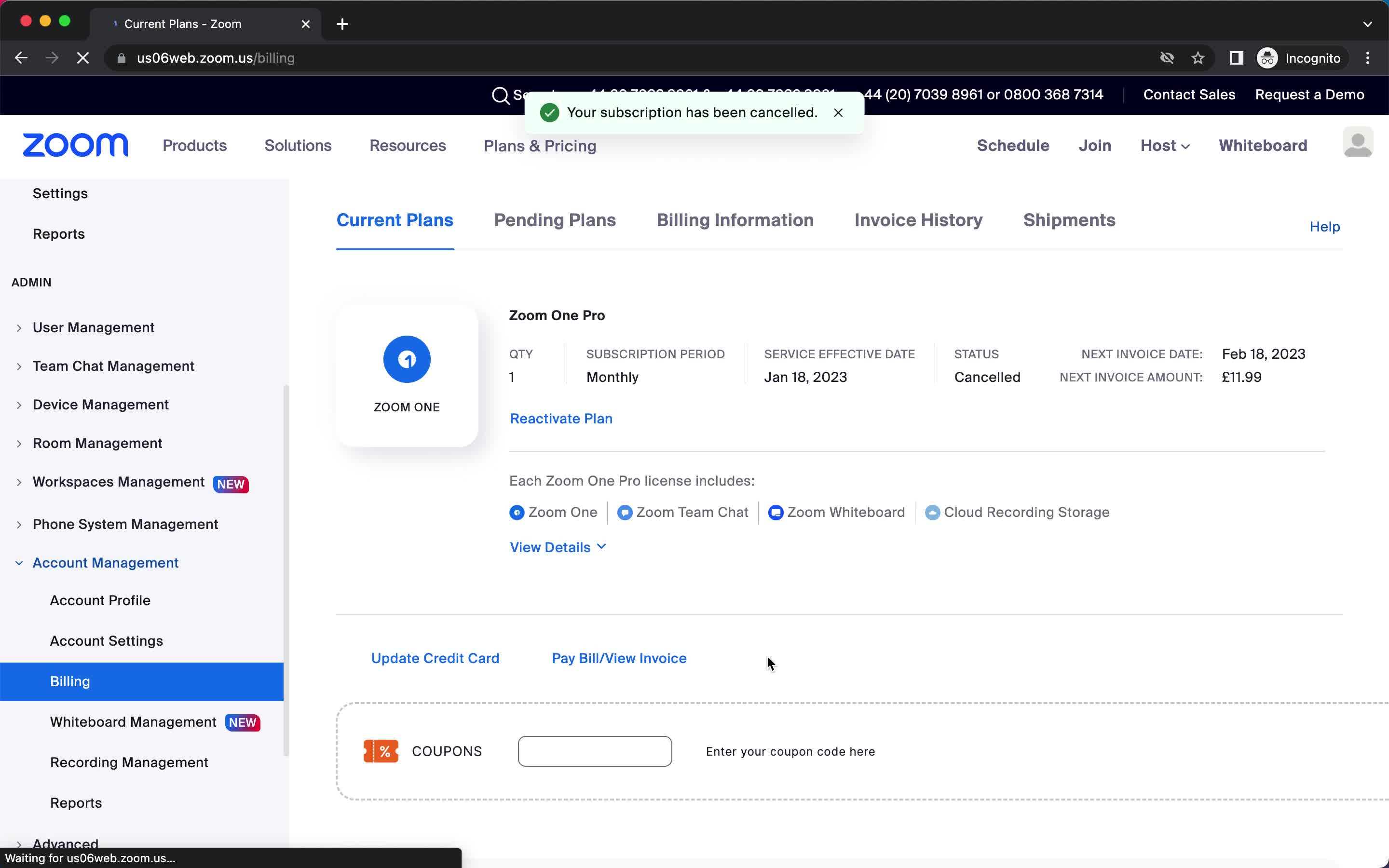Open a new browser tab

point(342,24)
